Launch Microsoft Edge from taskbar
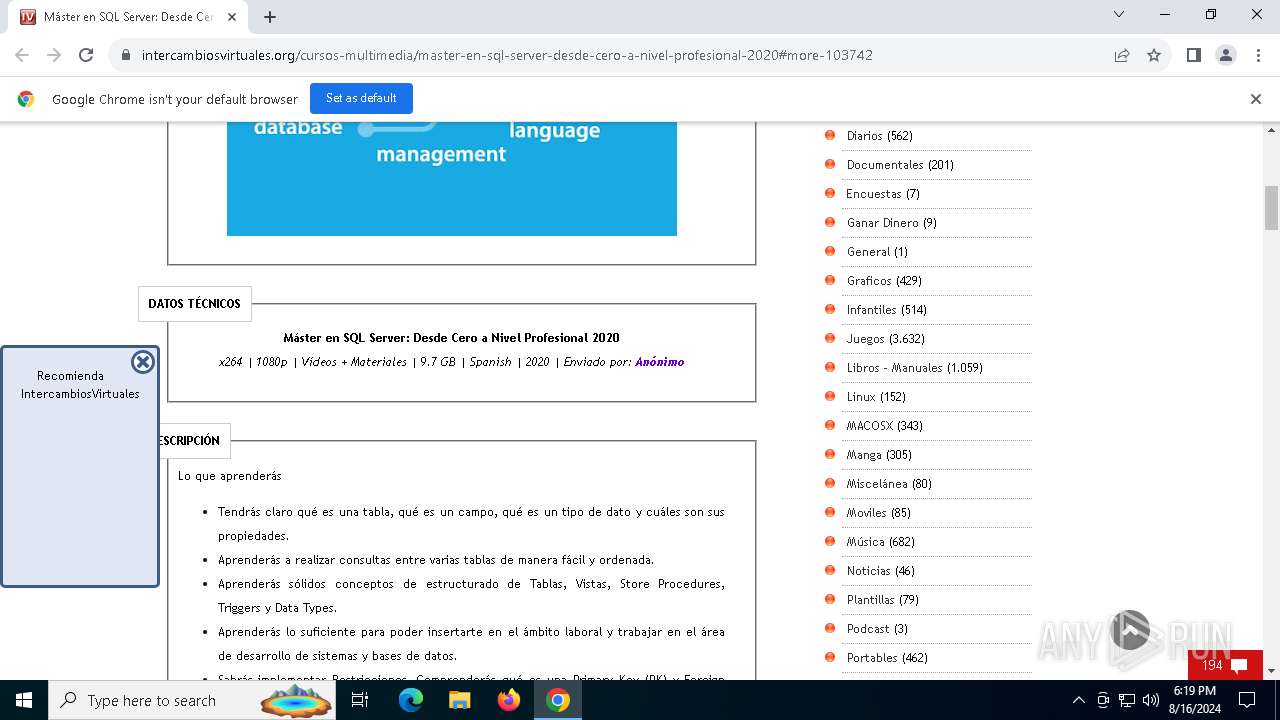Viewport: 1280px width, 720px height. pos(411,700)
